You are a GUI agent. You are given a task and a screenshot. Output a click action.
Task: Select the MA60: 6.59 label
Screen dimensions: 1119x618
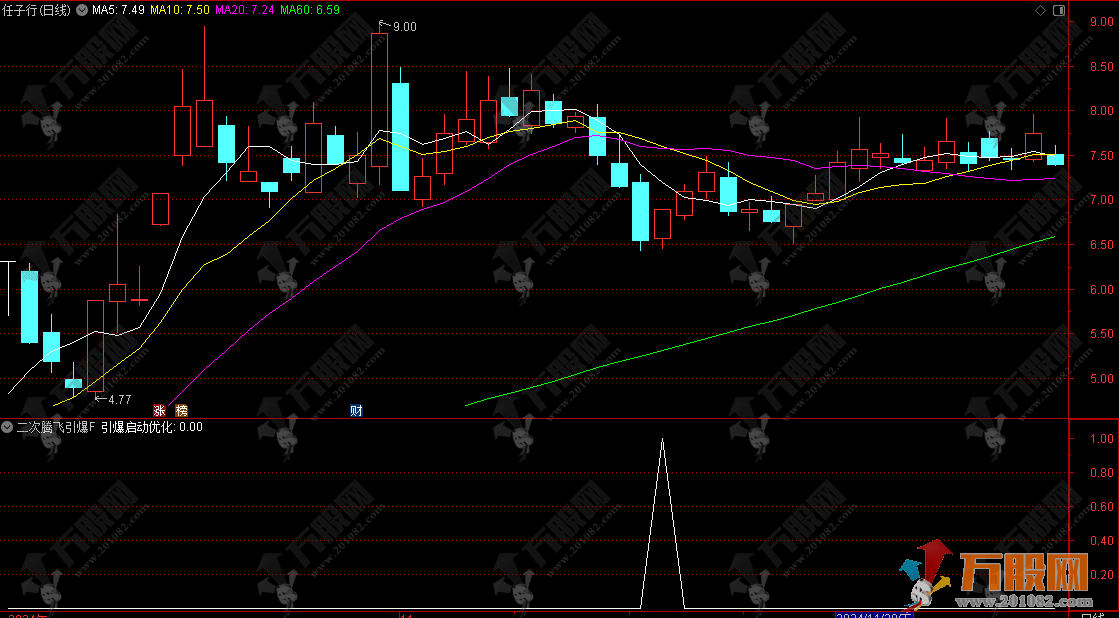pyautogui.click(x=310, y=10)
